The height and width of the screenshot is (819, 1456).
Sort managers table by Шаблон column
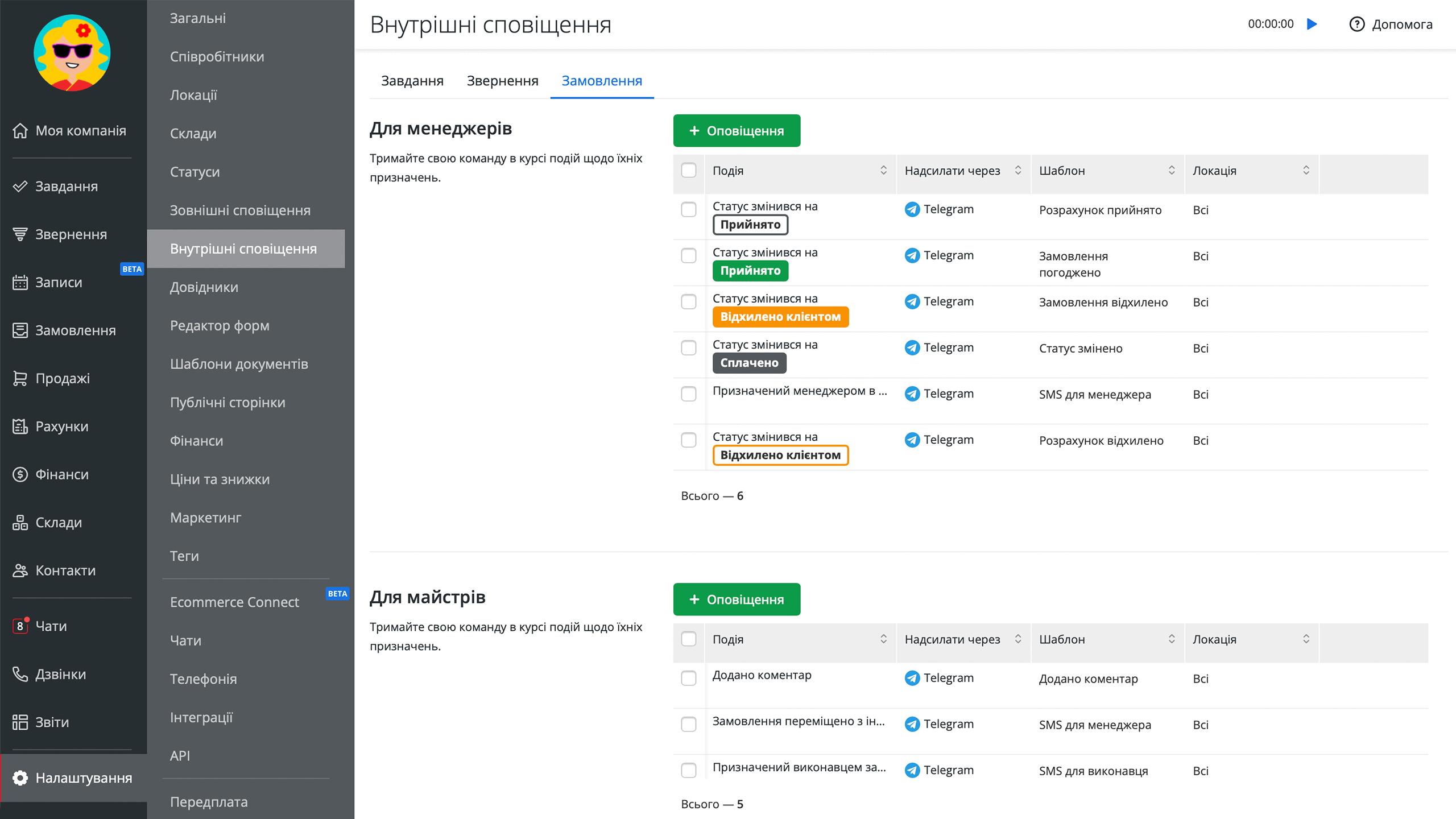(1172, 170)
